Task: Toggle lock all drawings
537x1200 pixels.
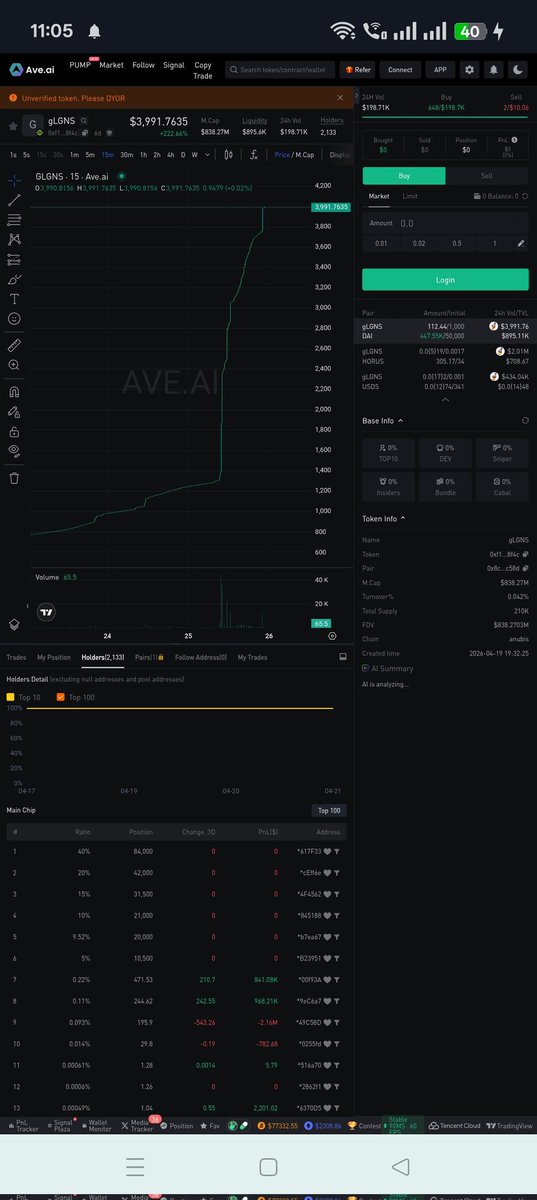Action: tap(14, 432)
